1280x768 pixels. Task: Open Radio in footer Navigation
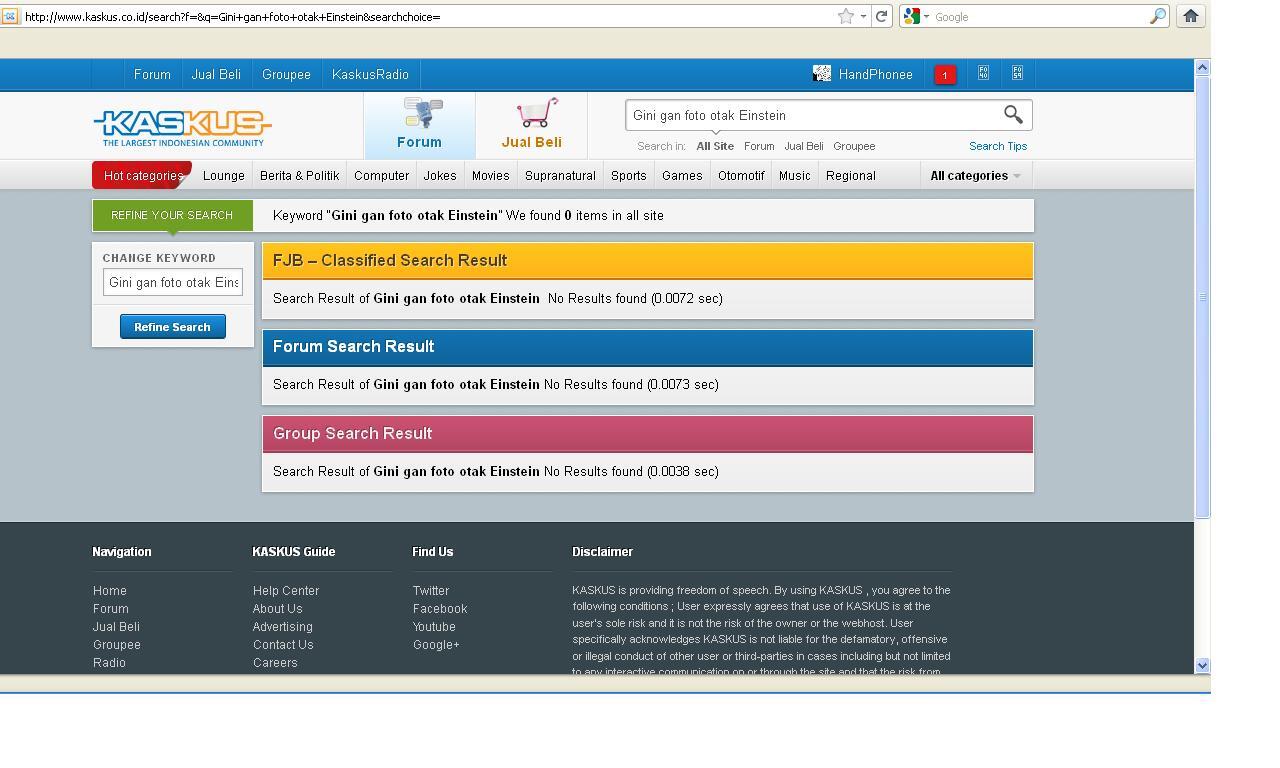[x=109, y=663]
